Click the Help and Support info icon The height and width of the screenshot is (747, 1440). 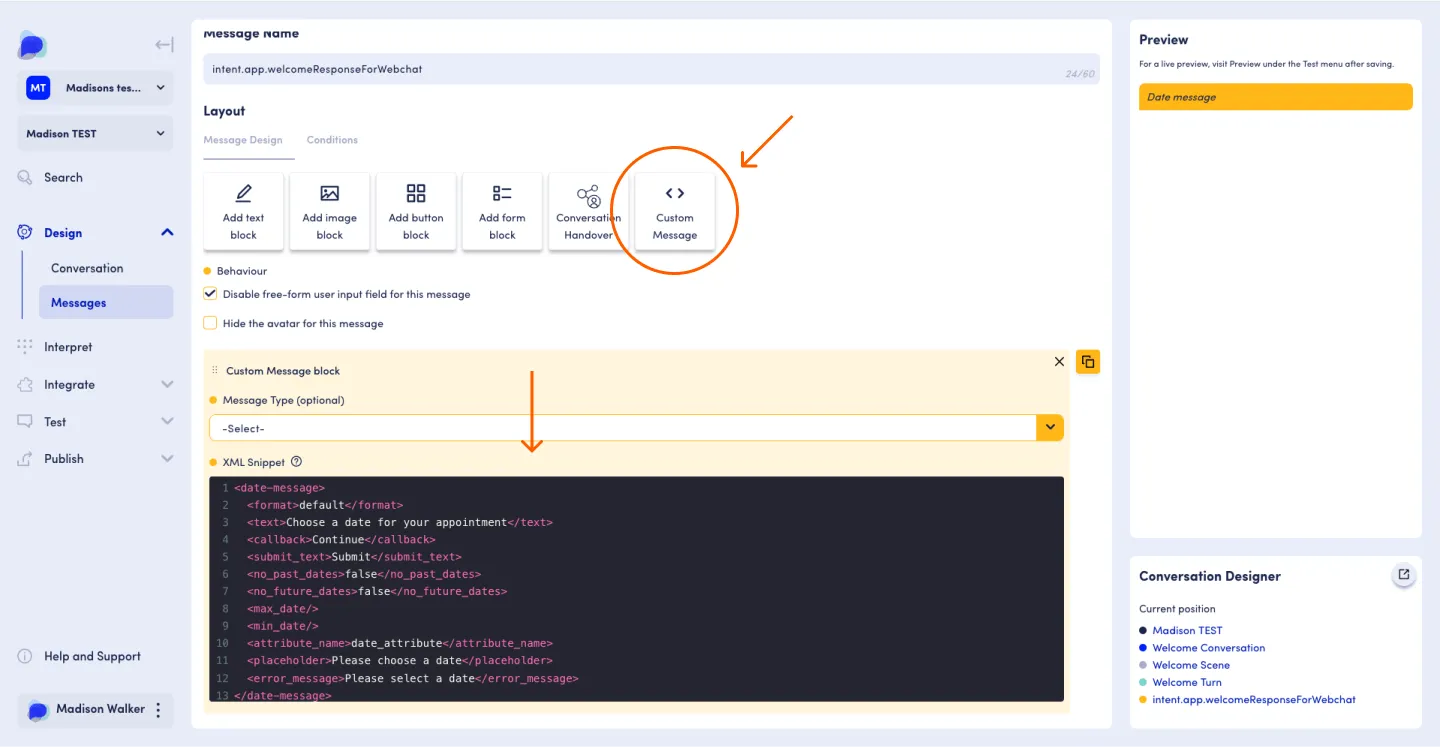click(25, 657)
